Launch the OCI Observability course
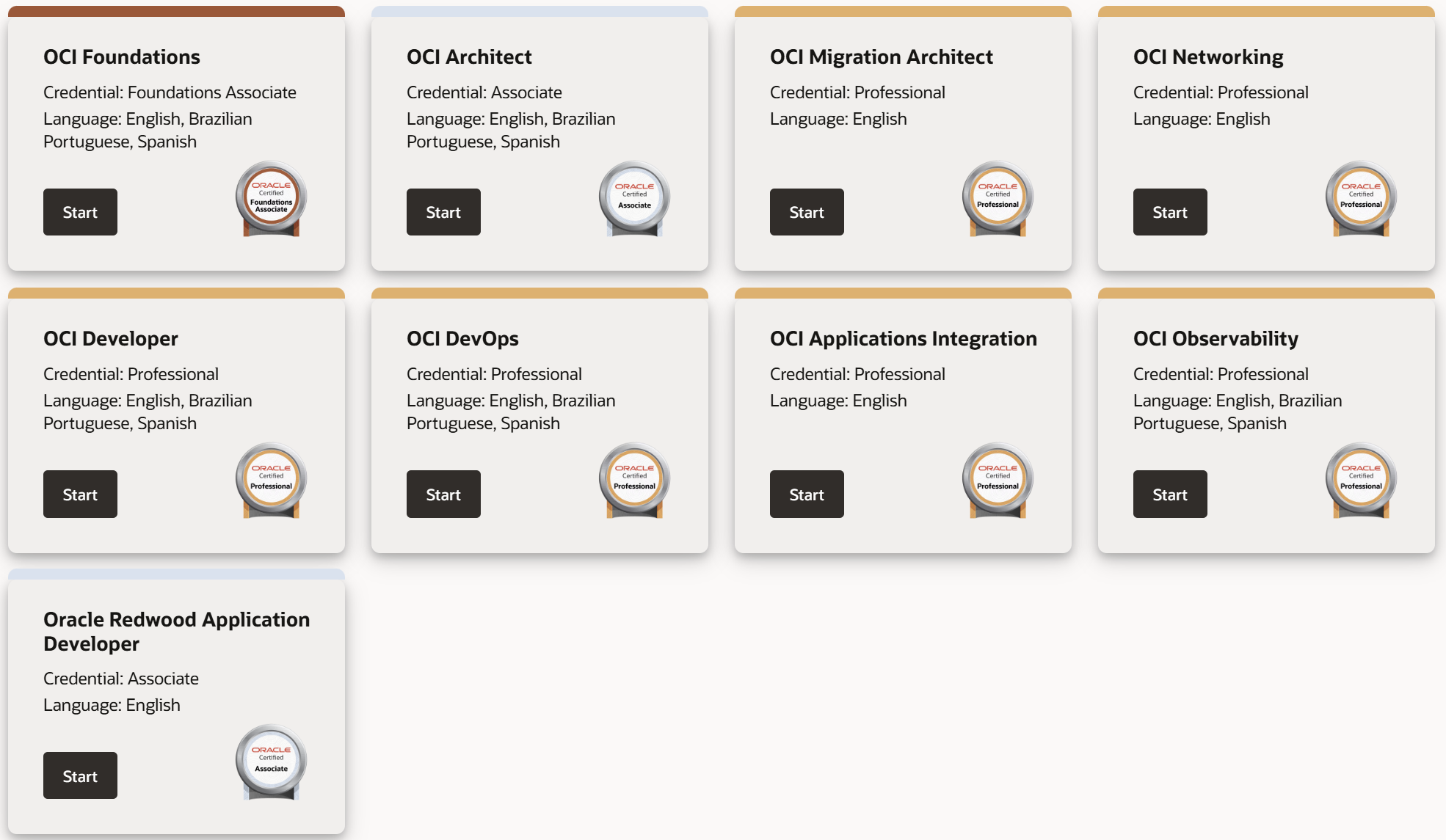 1170,494
